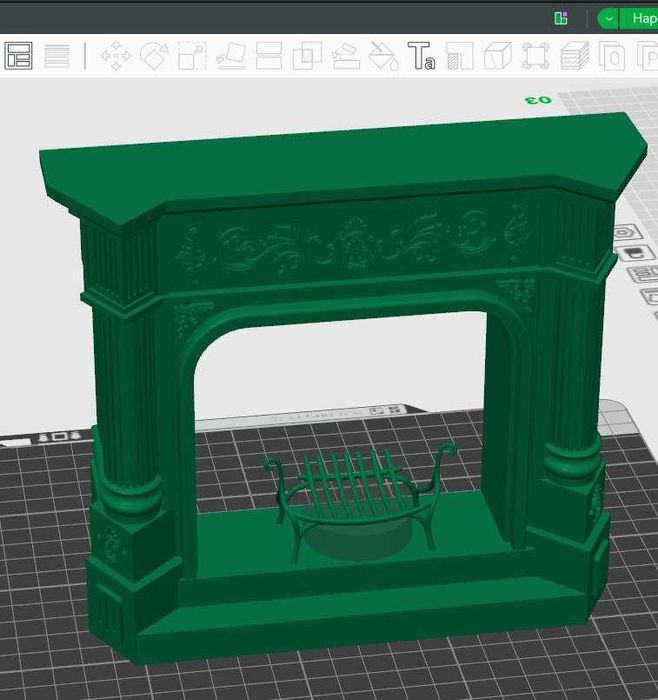
Task: Click the green and purple layout icon
Action: (561, 18)
